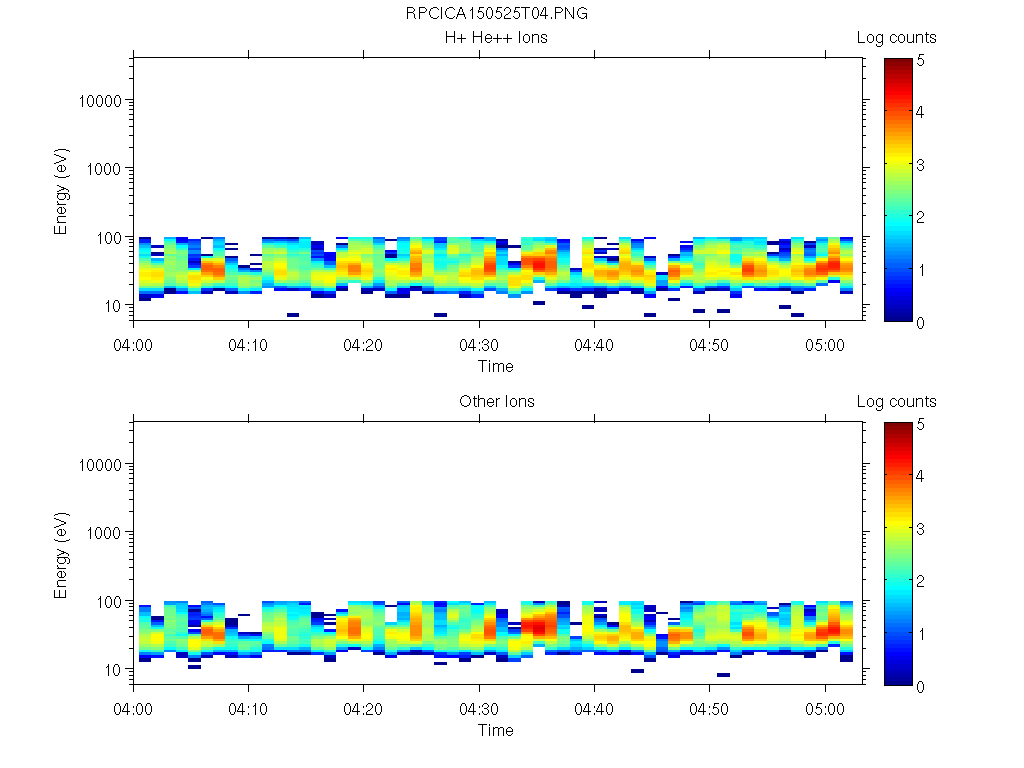Click 1000 energy tick of H+ He++ plot
This screenshot has height=768, width=1024.
point(104,169)
